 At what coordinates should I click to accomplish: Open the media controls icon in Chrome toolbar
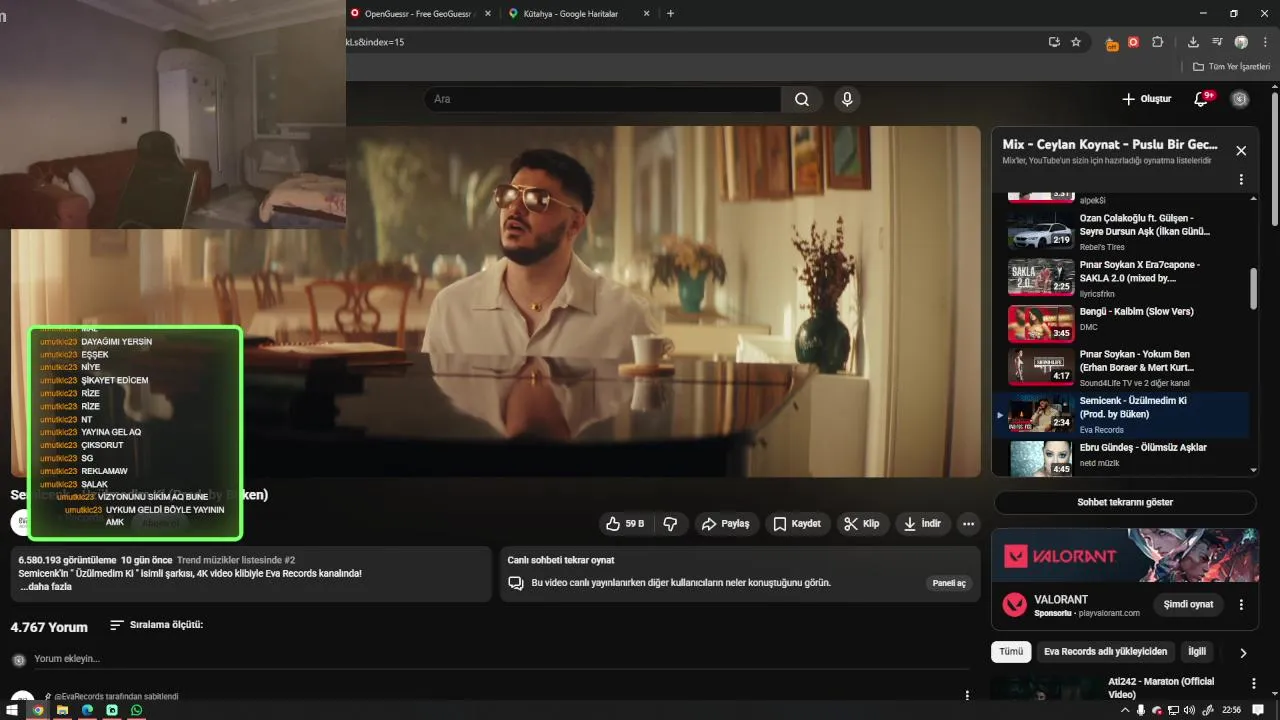(x=1217, y=42)
